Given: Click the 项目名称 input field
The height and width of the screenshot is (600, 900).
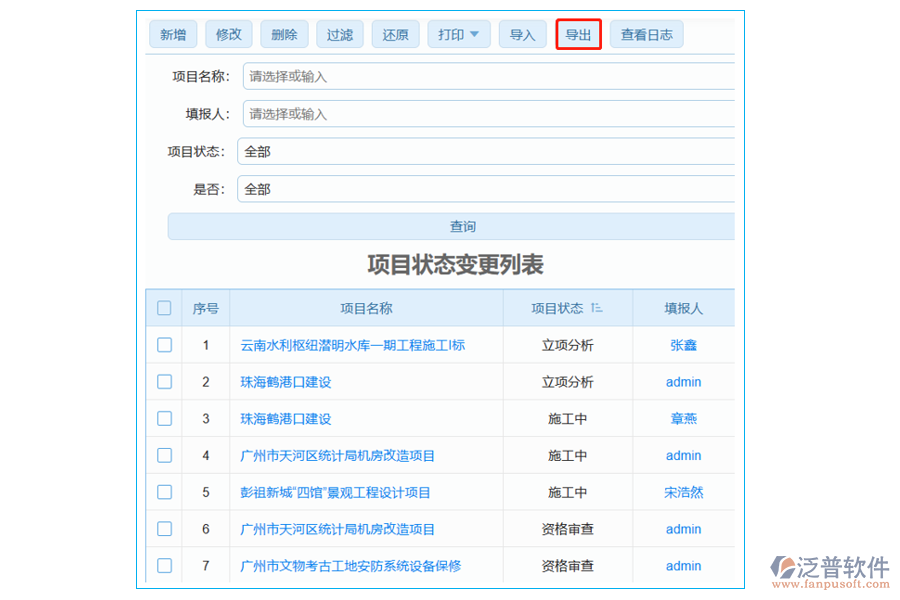Looking at the screenshot, I should 450,75.
